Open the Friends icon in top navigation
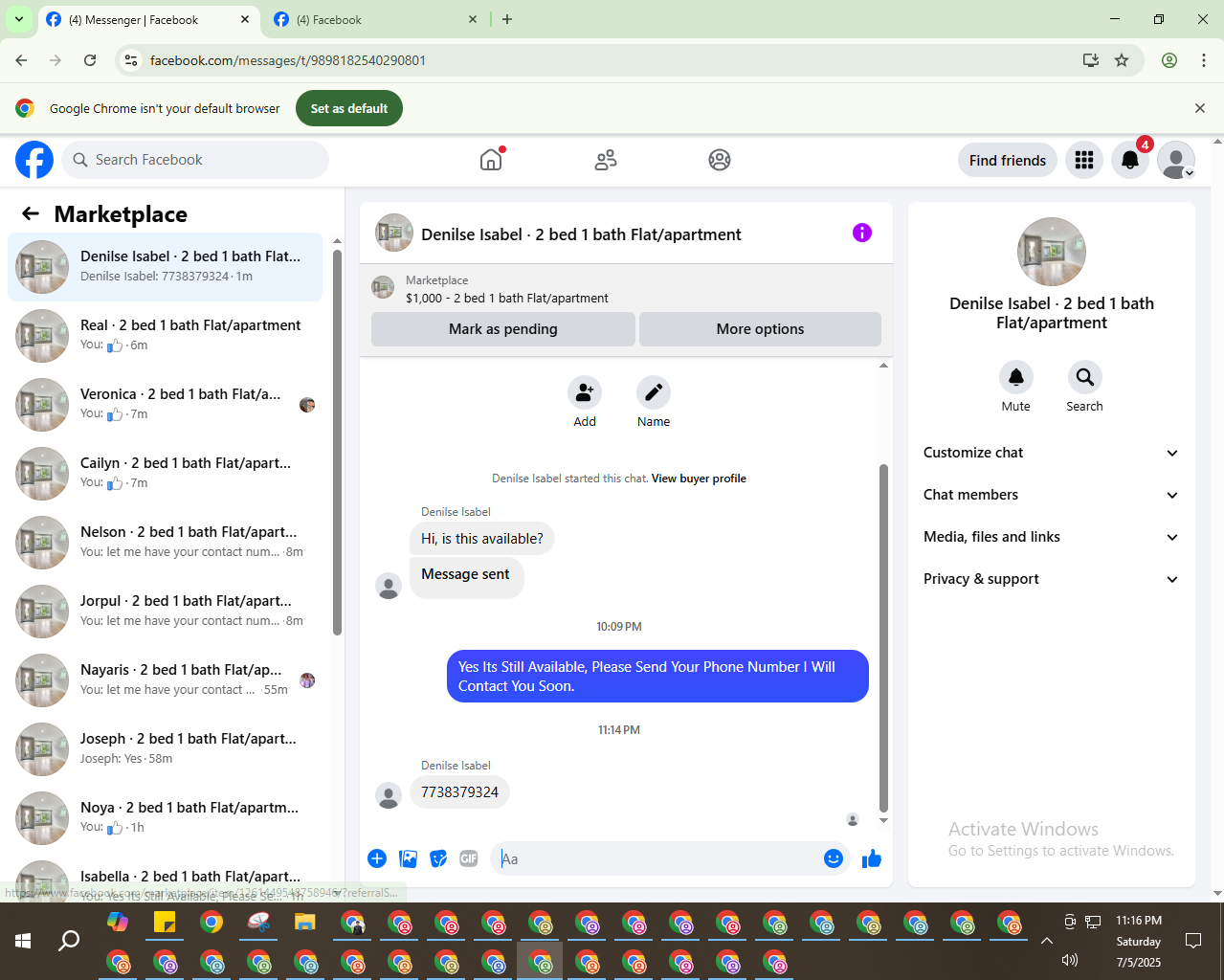Image resolution: width=1224 pixels, height=980 pixels. click(x=606, y=160)
